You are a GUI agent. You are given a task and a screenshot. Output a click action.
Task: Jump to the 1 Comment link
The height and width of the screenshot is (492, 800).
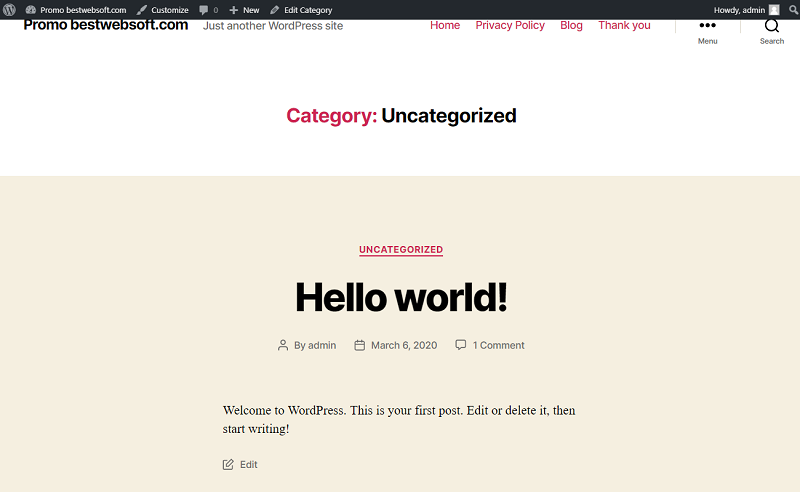pos(498,346)
